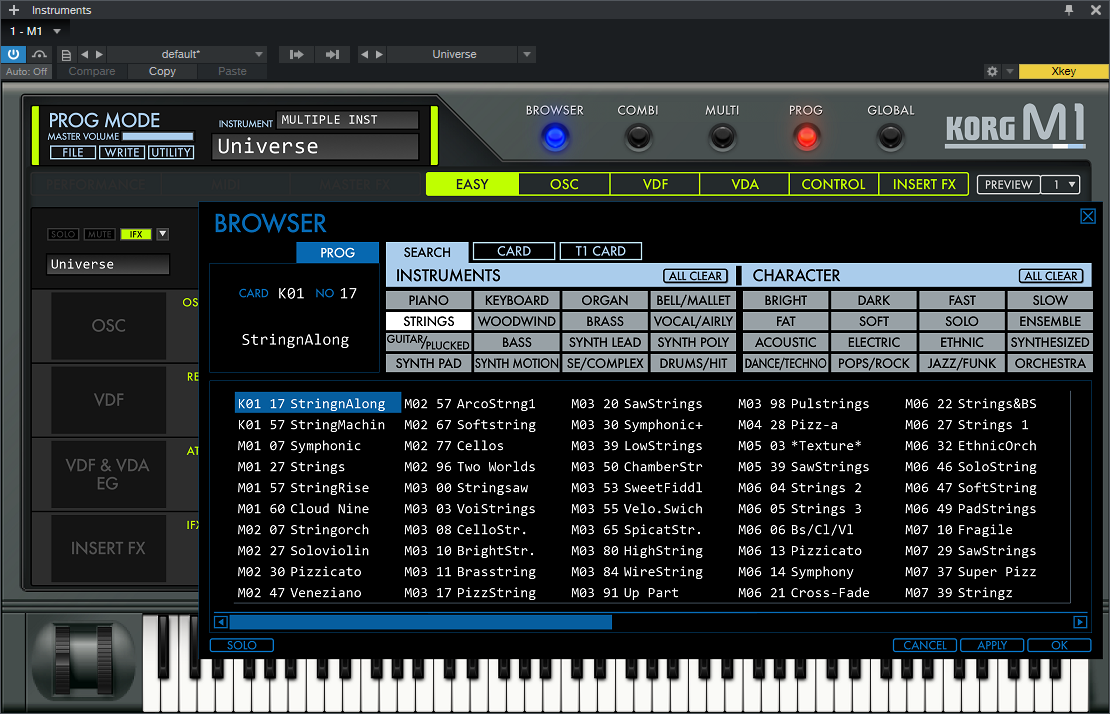Click the plugin power bypass icon

coord(14,54)
